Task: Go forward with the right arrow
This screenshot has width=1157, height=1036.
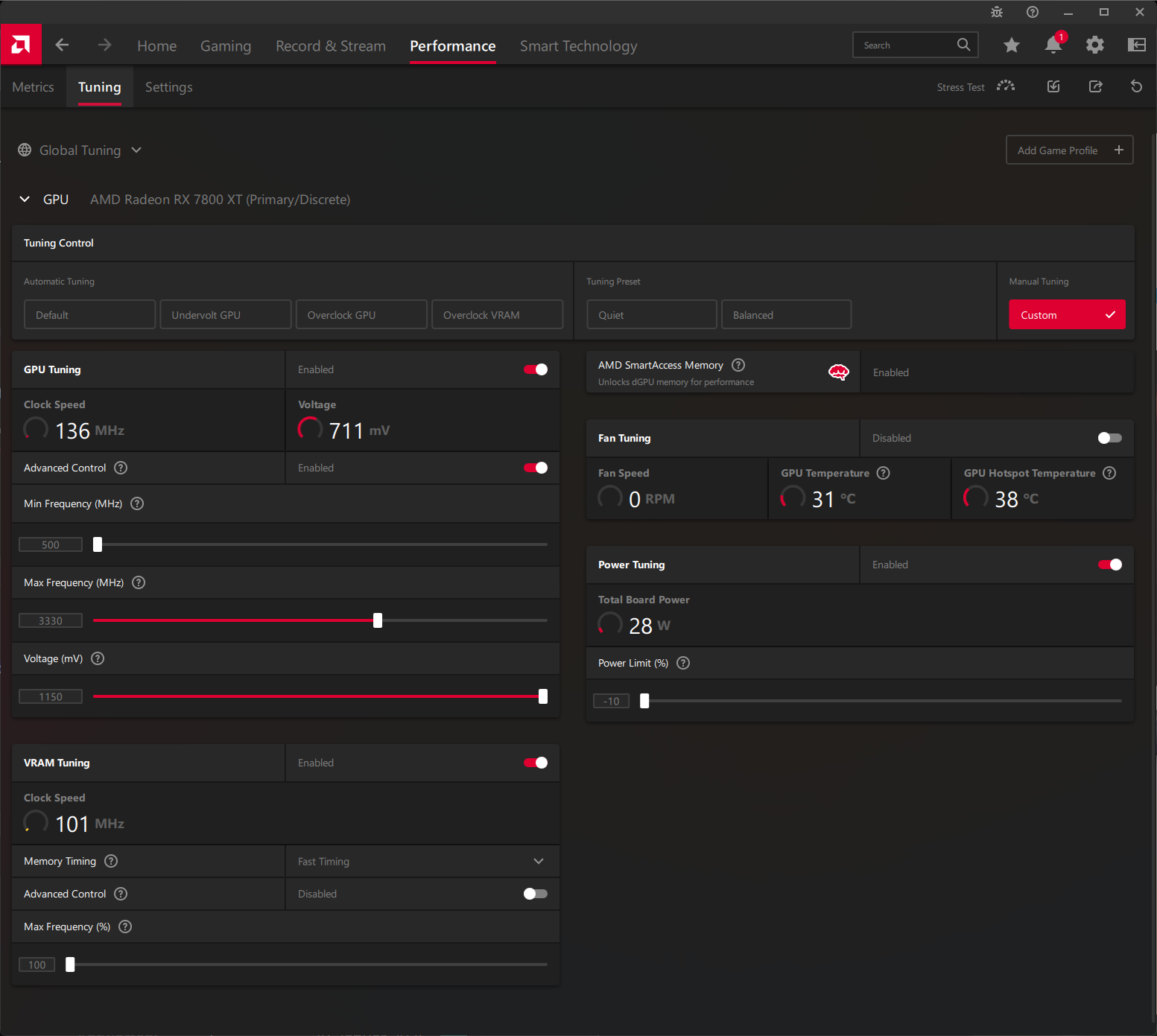Action: 104,45
